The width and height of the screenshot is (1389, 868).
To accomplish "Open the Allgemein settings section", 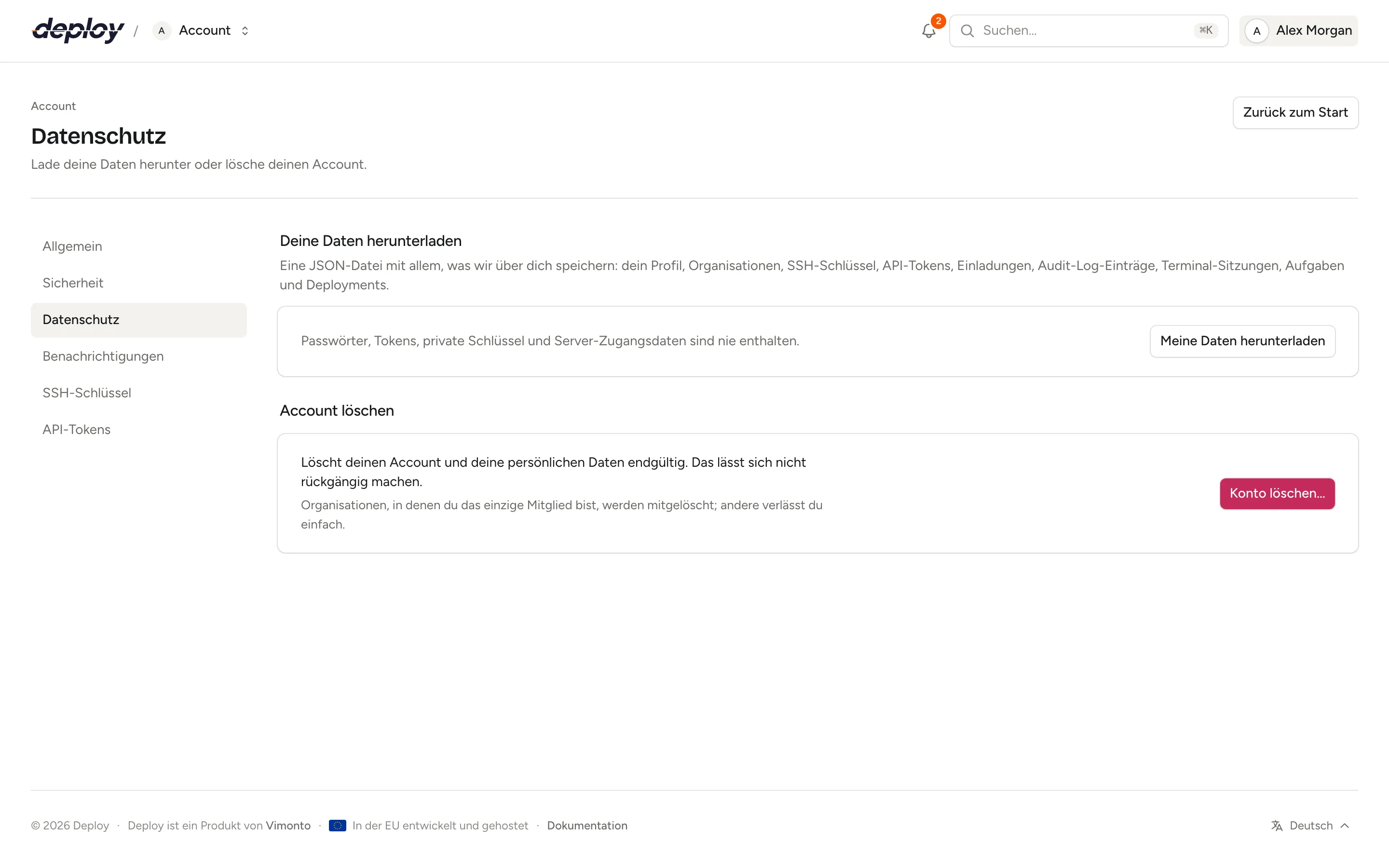I will click(x=139, y=246).
